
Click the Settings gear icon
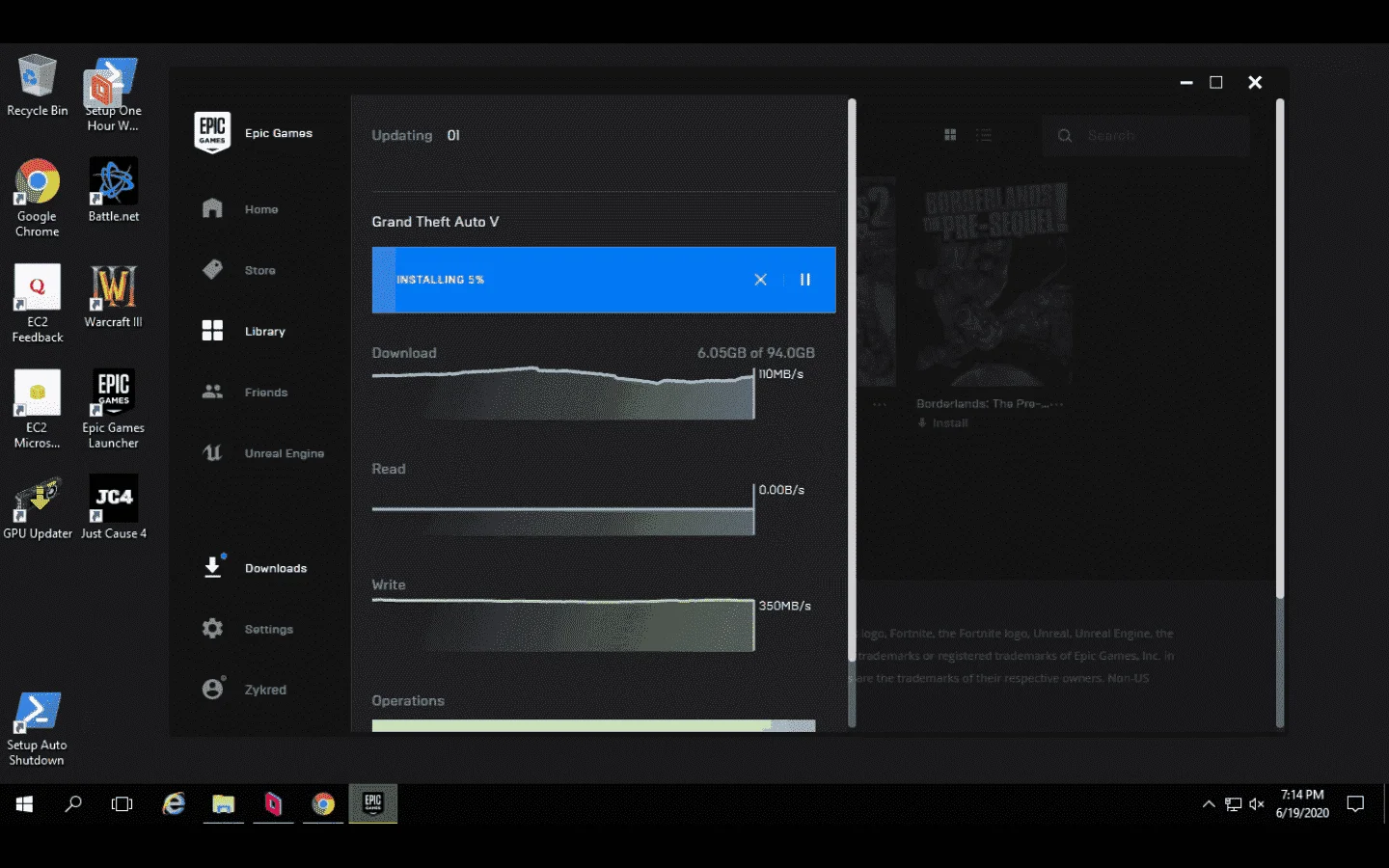coord(212,629)
